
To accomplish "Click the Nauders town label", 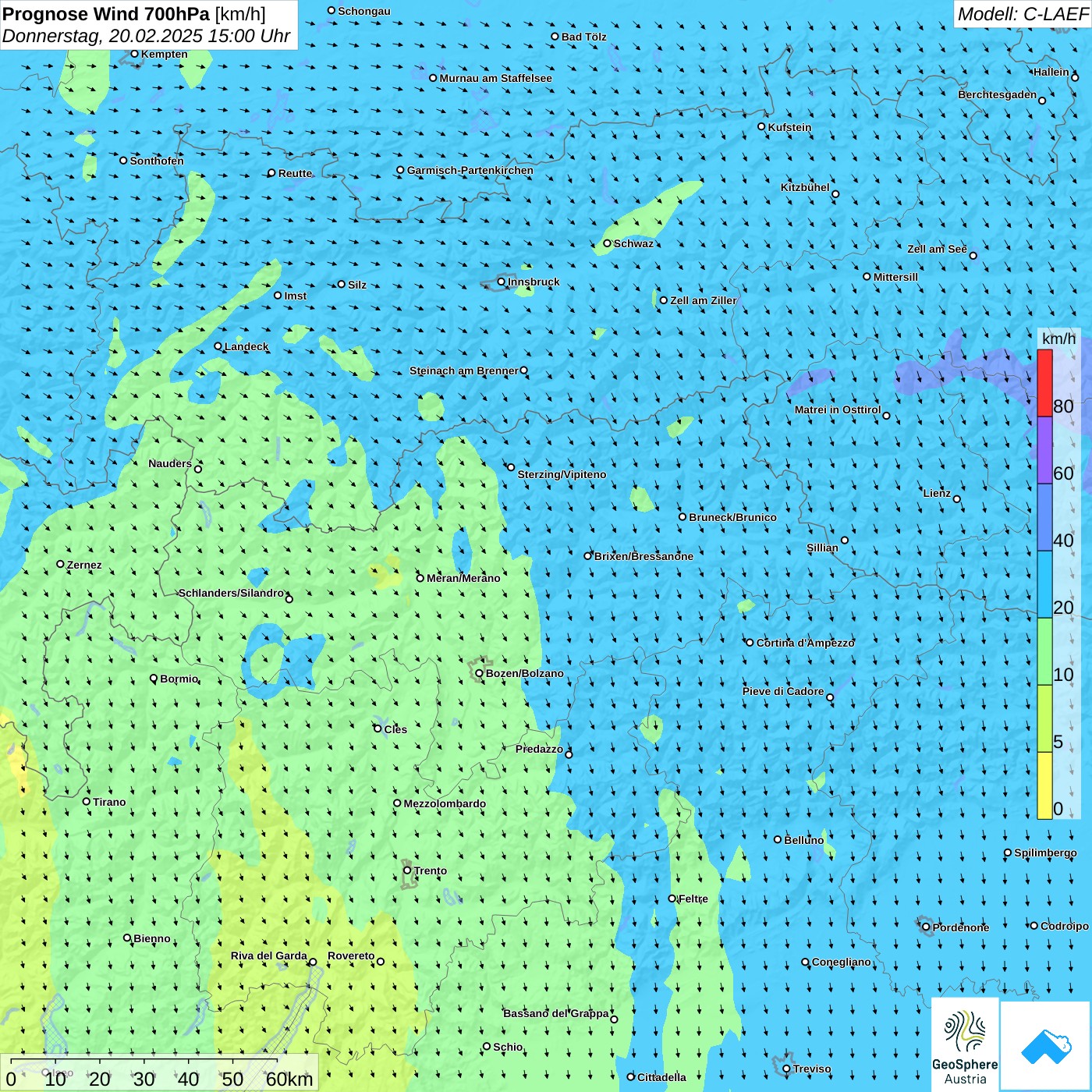I will [x=170, y=463].
